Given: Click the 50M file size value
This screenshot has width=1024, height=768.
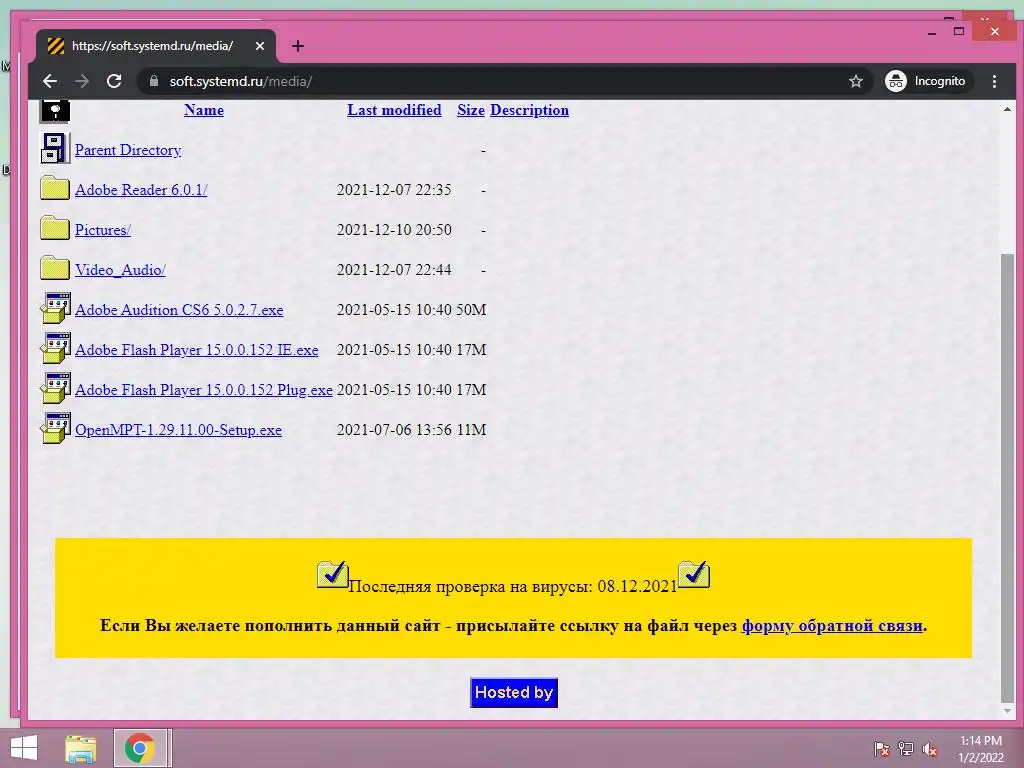Looking at the screenshot, I should [x=471, y=310].
